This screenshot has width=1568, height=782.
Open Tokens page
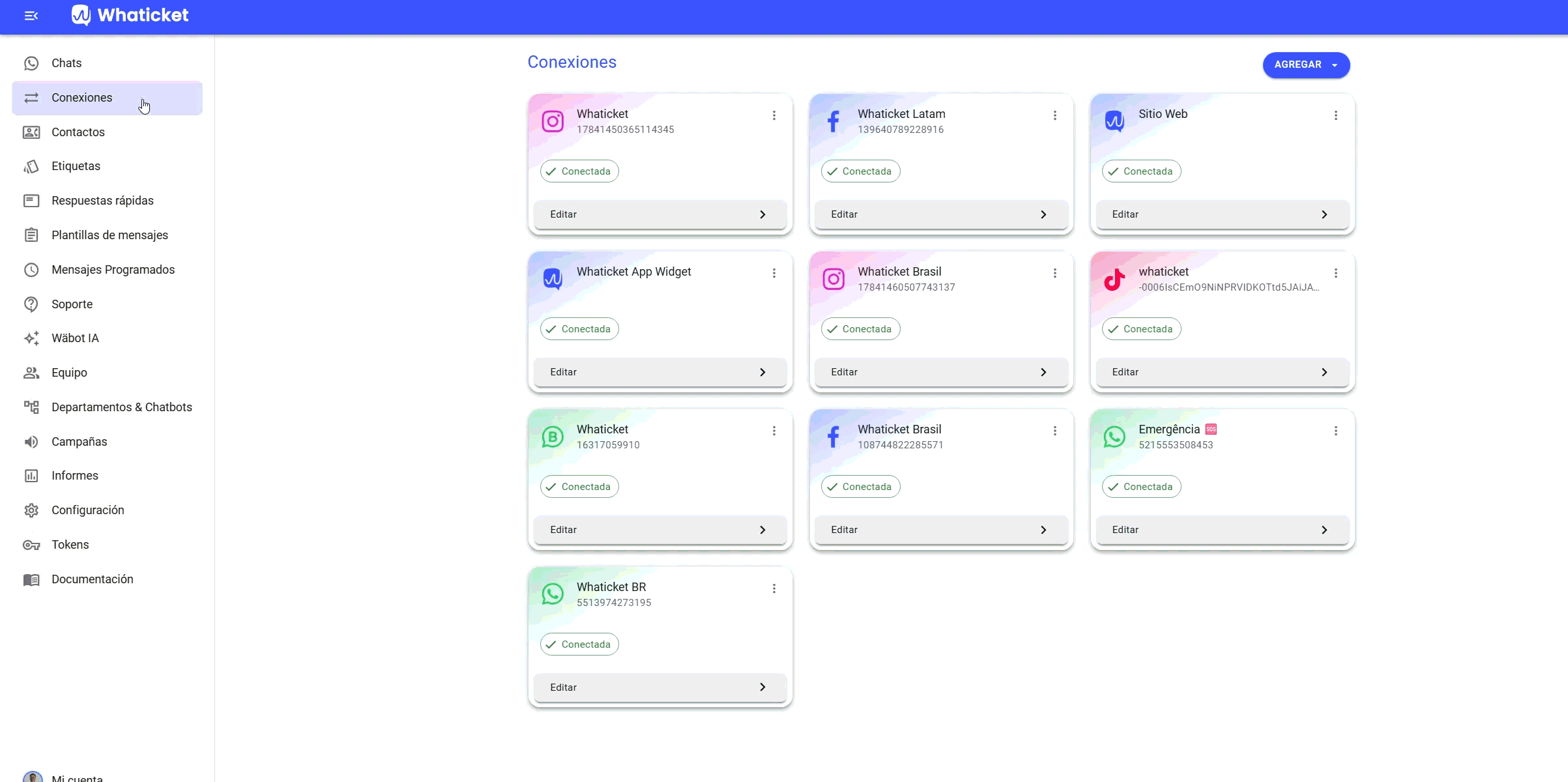(107, 545)
